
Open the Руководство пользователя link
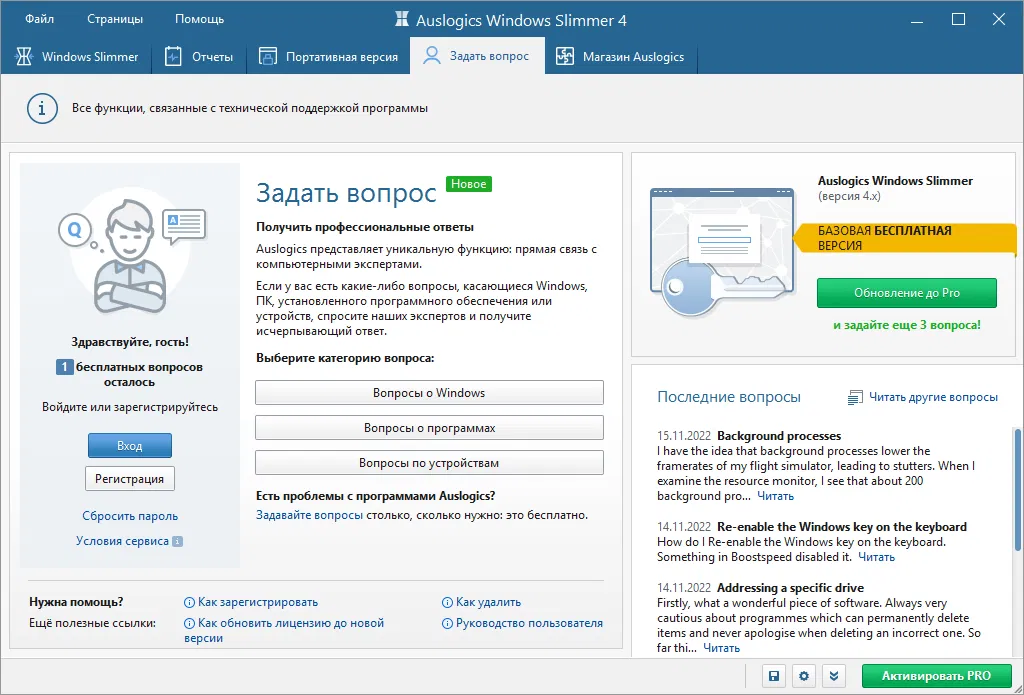[x=529, y=623]
